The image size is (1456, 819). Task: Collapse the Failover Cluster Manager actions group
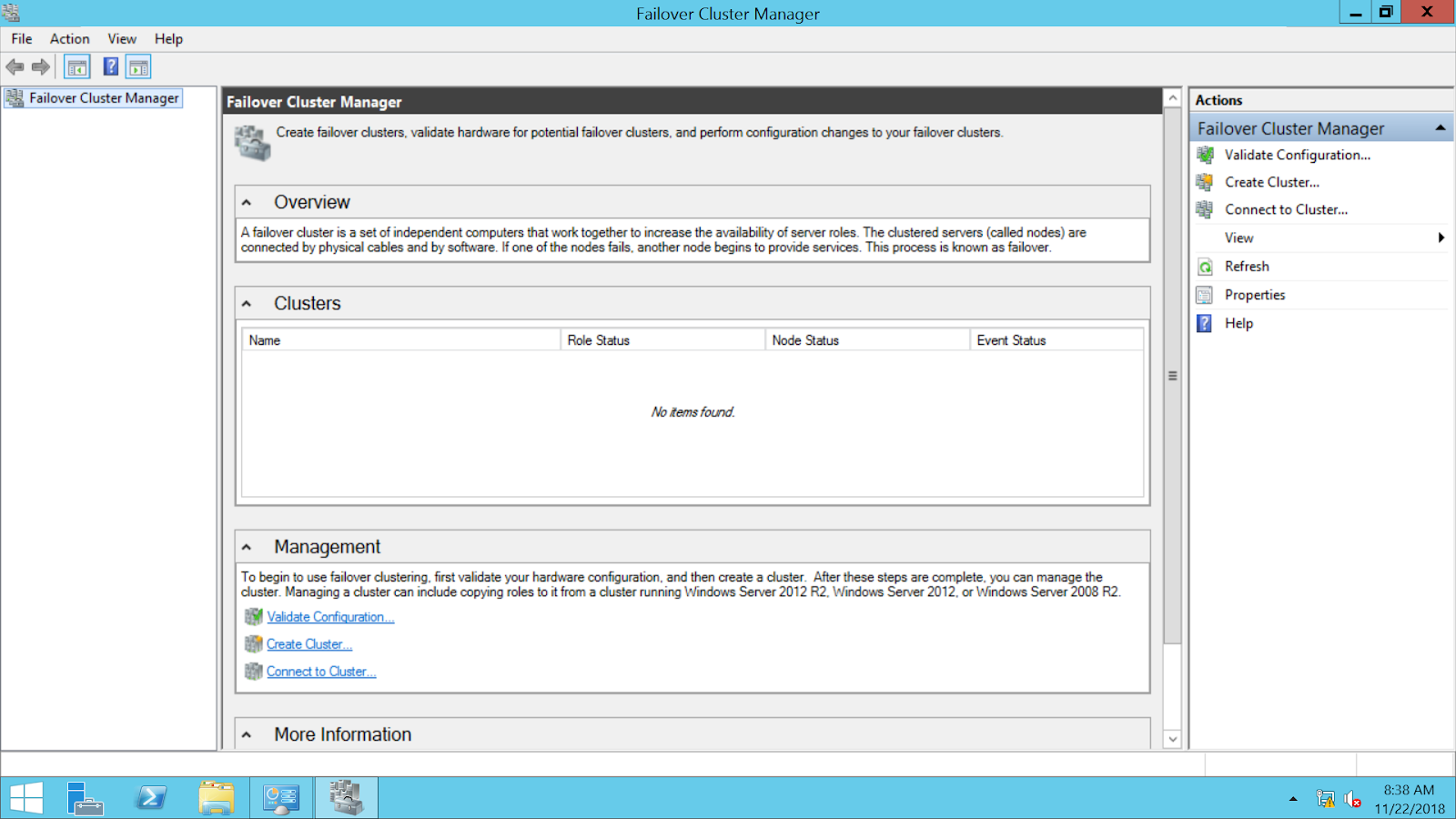coord(1441,128)
